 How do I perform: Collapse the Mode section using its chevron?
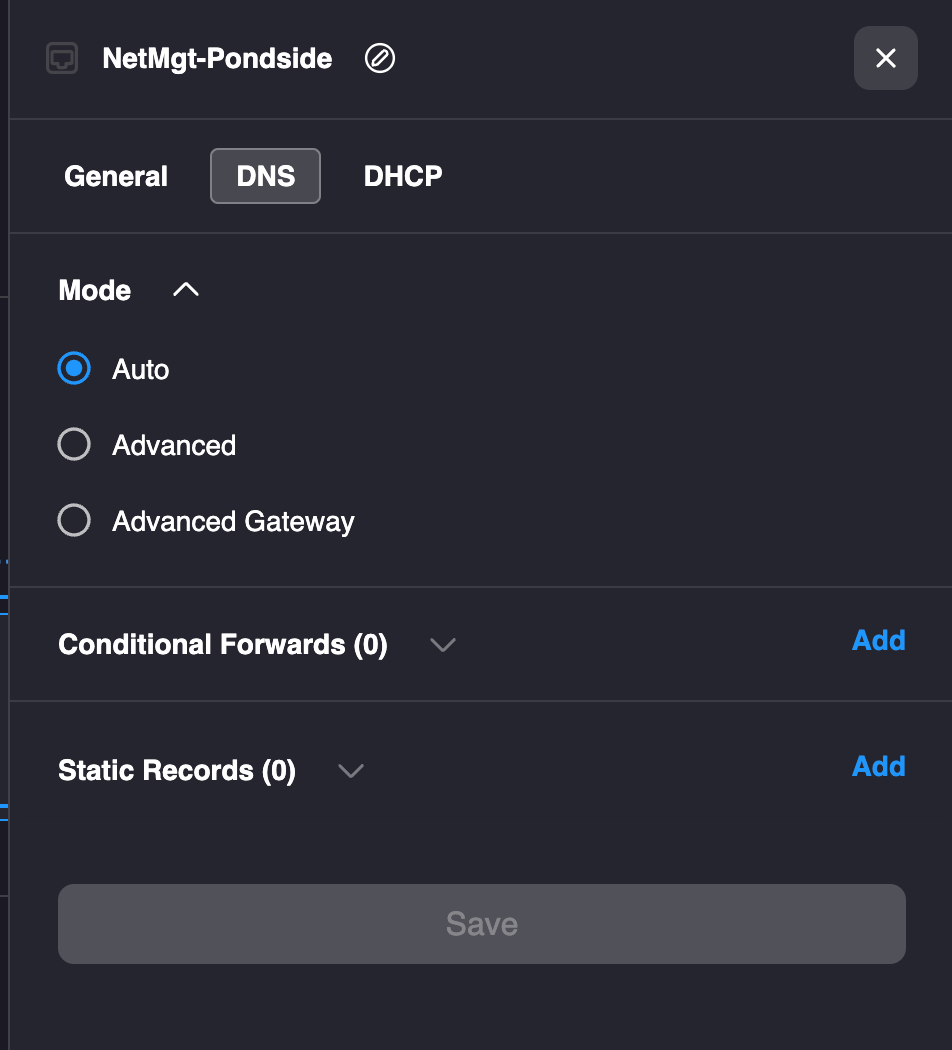[186, 290]
